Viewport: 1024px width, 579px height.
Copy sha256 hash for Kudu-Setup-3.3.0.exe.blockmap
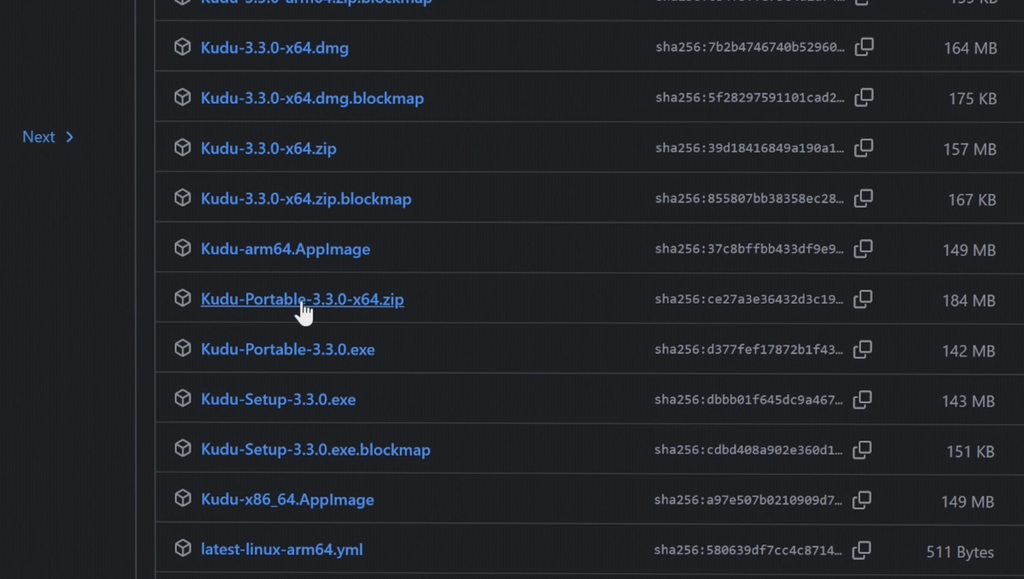click(x=862, y=450)
